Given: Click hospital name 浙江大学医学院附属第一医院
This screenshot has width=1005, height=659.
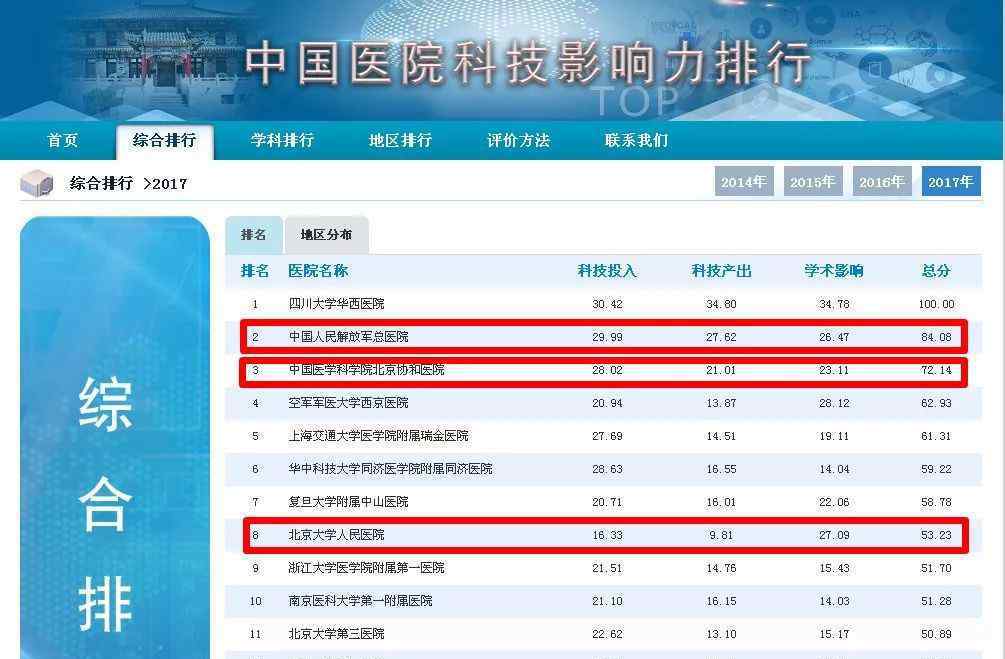Looking at the screenshot, I should [x=367, y=568].
